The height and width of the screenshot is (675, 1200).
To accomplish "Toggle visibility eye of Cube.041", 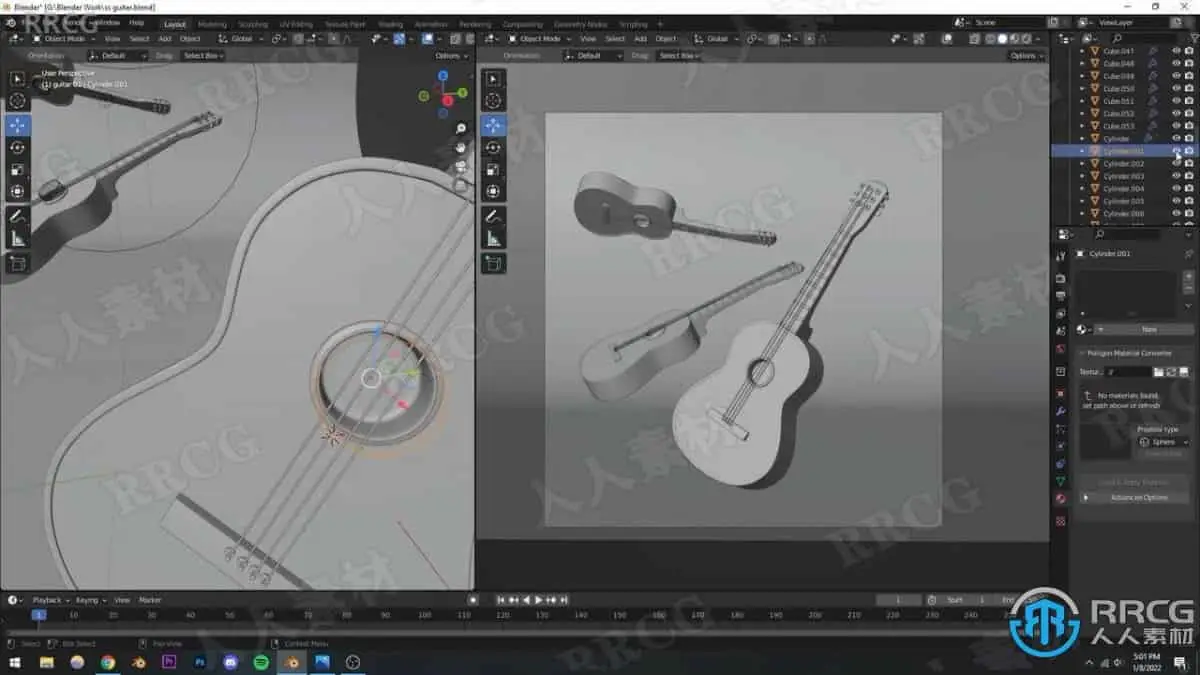I will point(1176,51).
